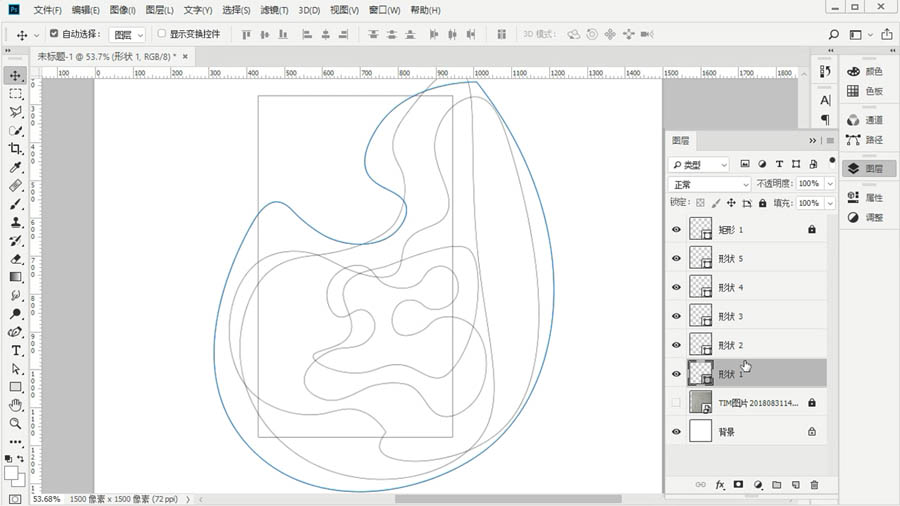Create new group with folder icon
Screen dimensions: 900x506
(x=776, y=485)
